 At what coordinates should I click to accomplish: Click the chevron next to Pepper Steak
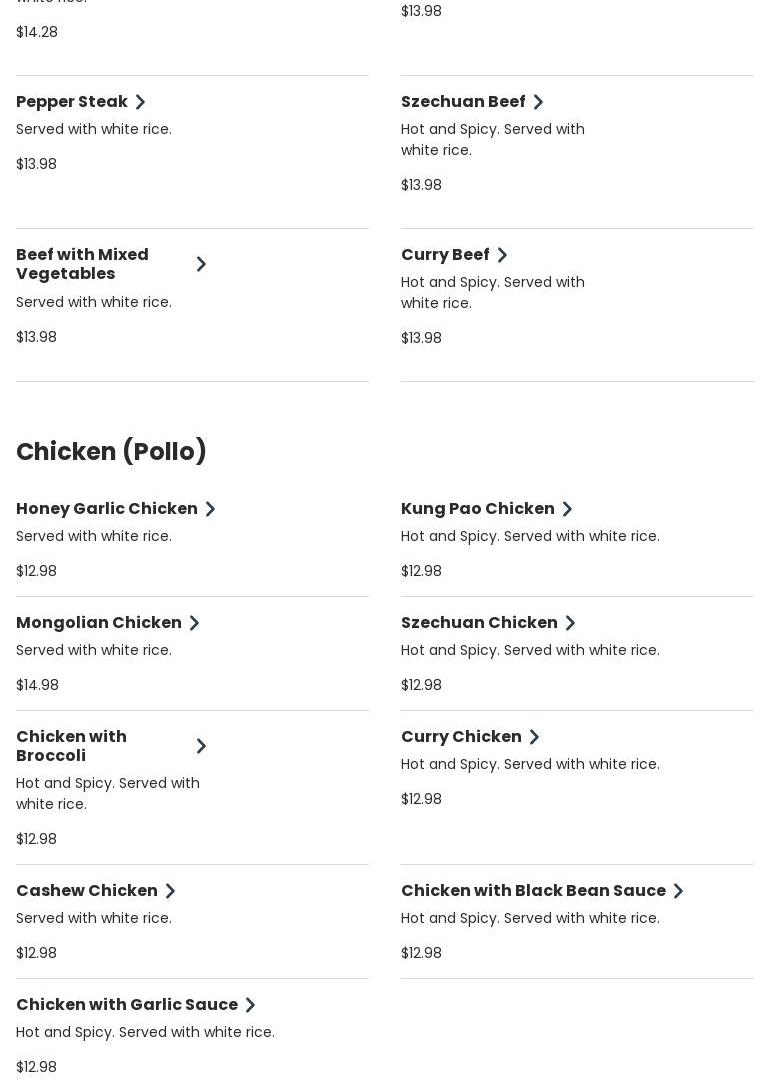coord(140,102)
